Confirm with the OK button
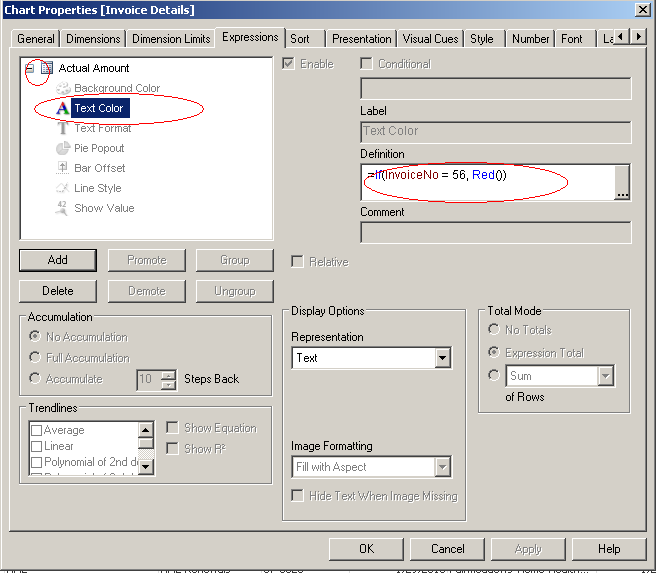This screenshot has width=656, height=573. tap(366, 549)
